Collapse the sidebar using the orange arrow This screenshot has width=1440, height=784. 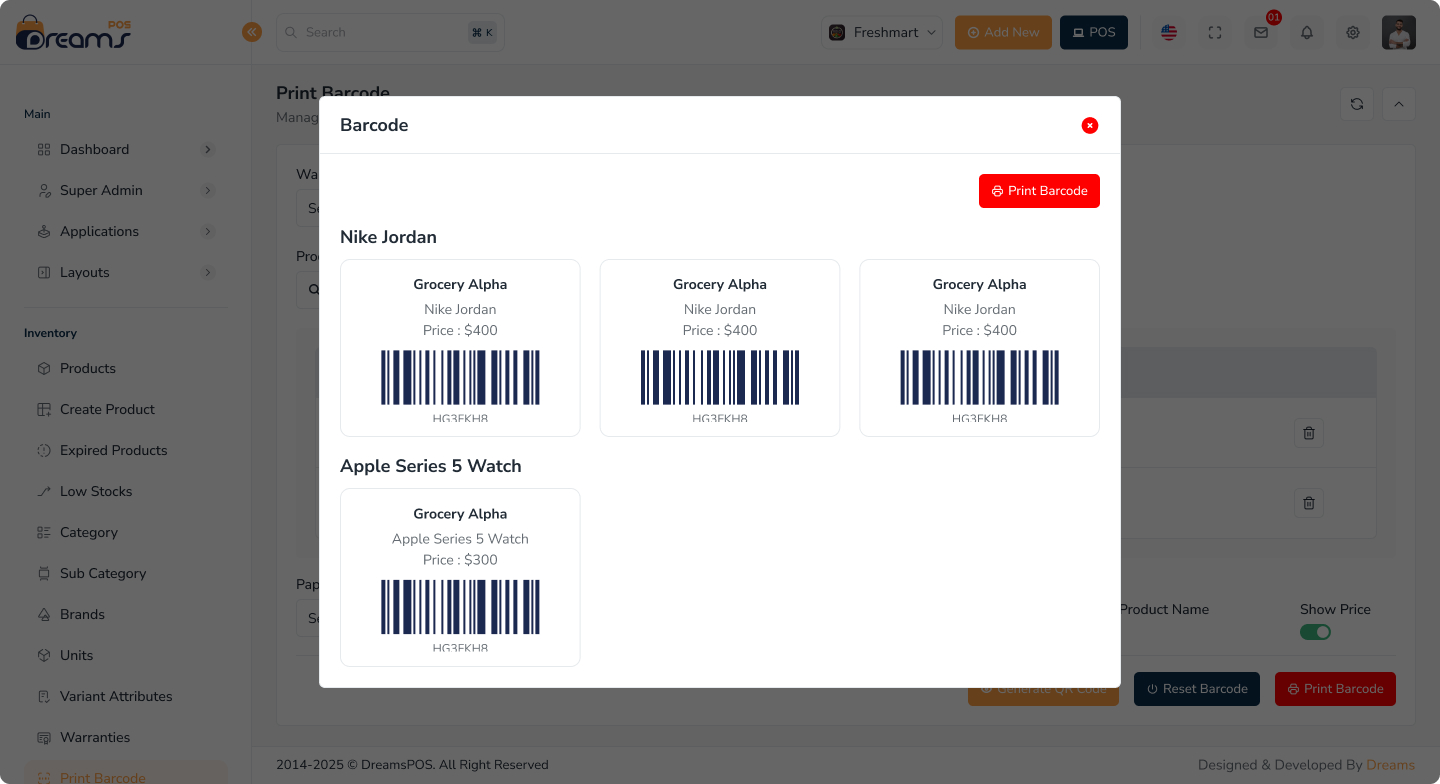click(252, 31)
